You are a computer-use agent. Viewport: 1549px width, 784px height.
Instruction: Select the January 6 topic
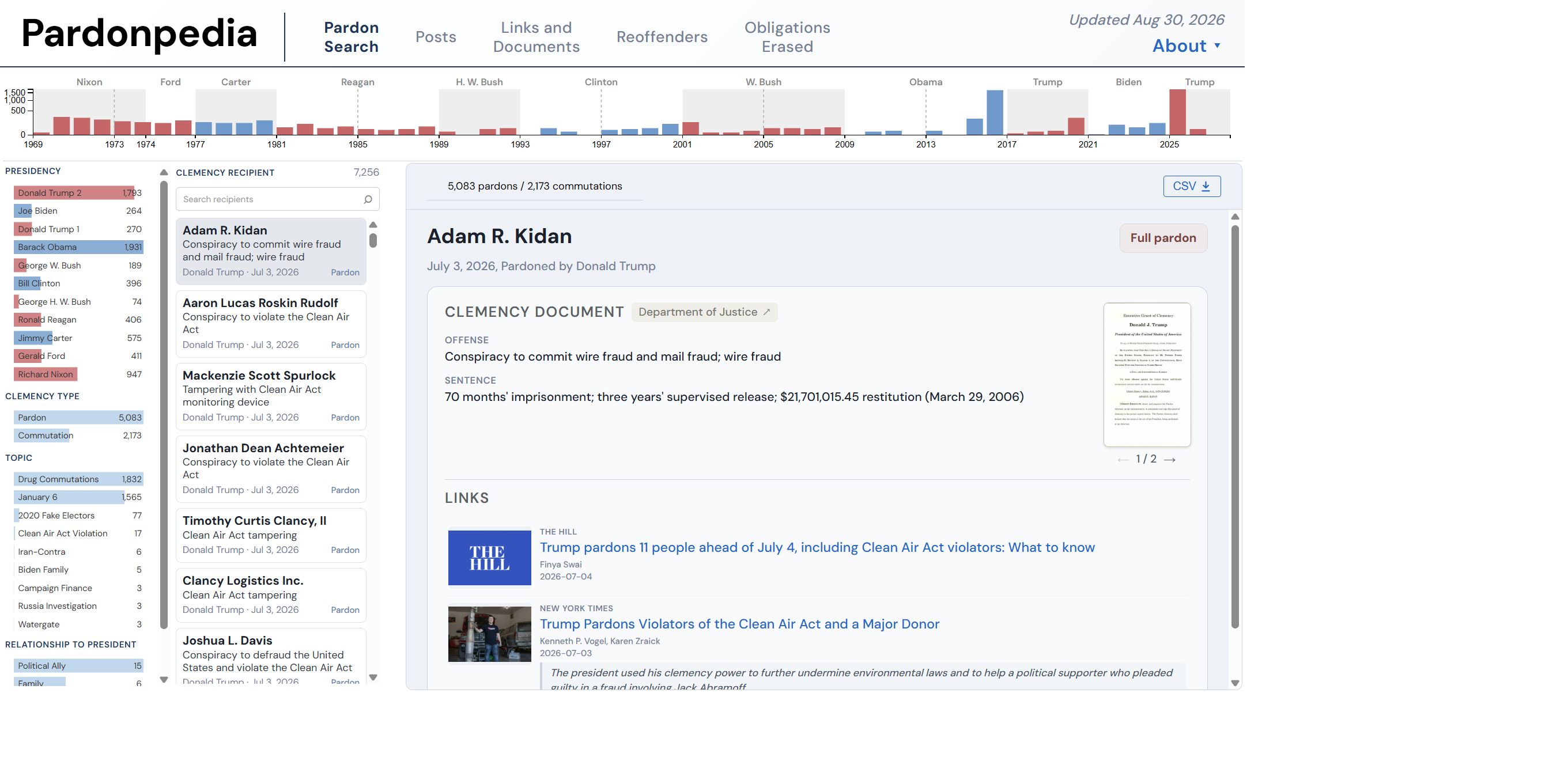pyautogui.click(x=78, y=497)
